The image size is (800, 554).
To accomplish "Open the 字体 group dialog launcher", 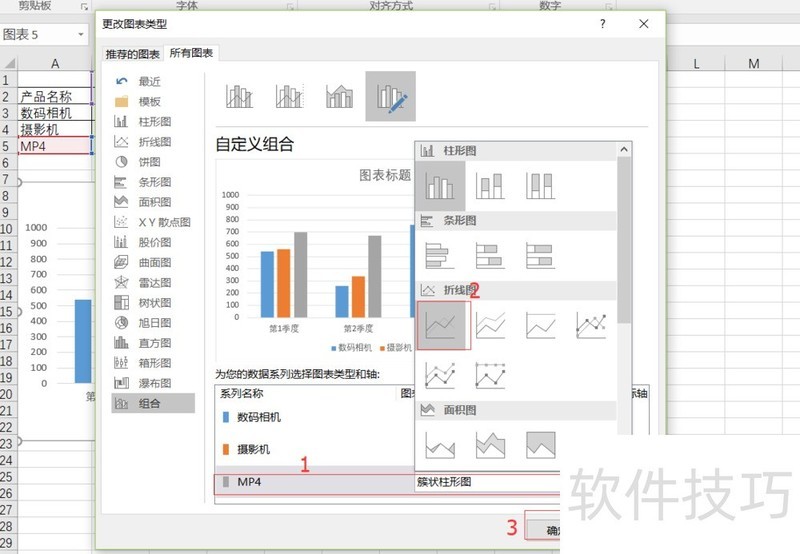I will point(291,7).
